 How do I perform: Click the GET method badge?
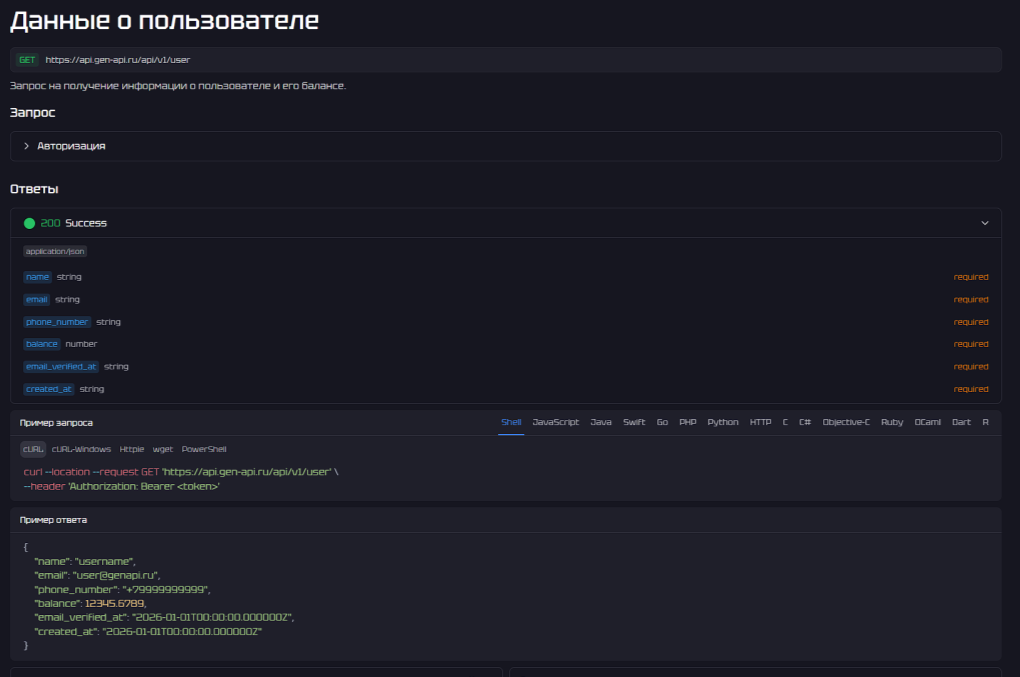tap(27, 60)
